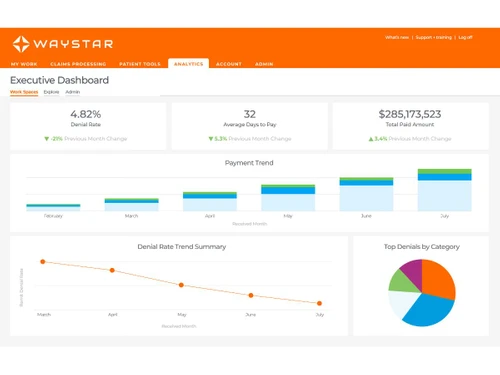Open the My Work menu
This screenshot has width=500, height=375.
point(24,64)
